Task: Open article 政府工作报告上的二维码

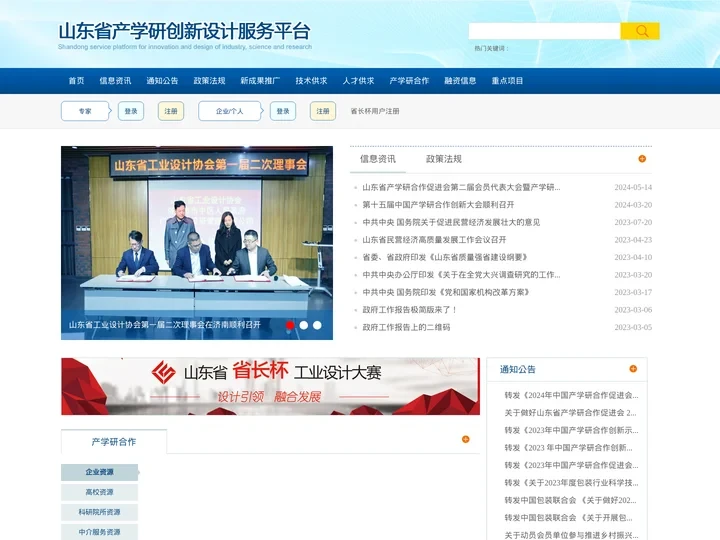Action: click(406, 327)
